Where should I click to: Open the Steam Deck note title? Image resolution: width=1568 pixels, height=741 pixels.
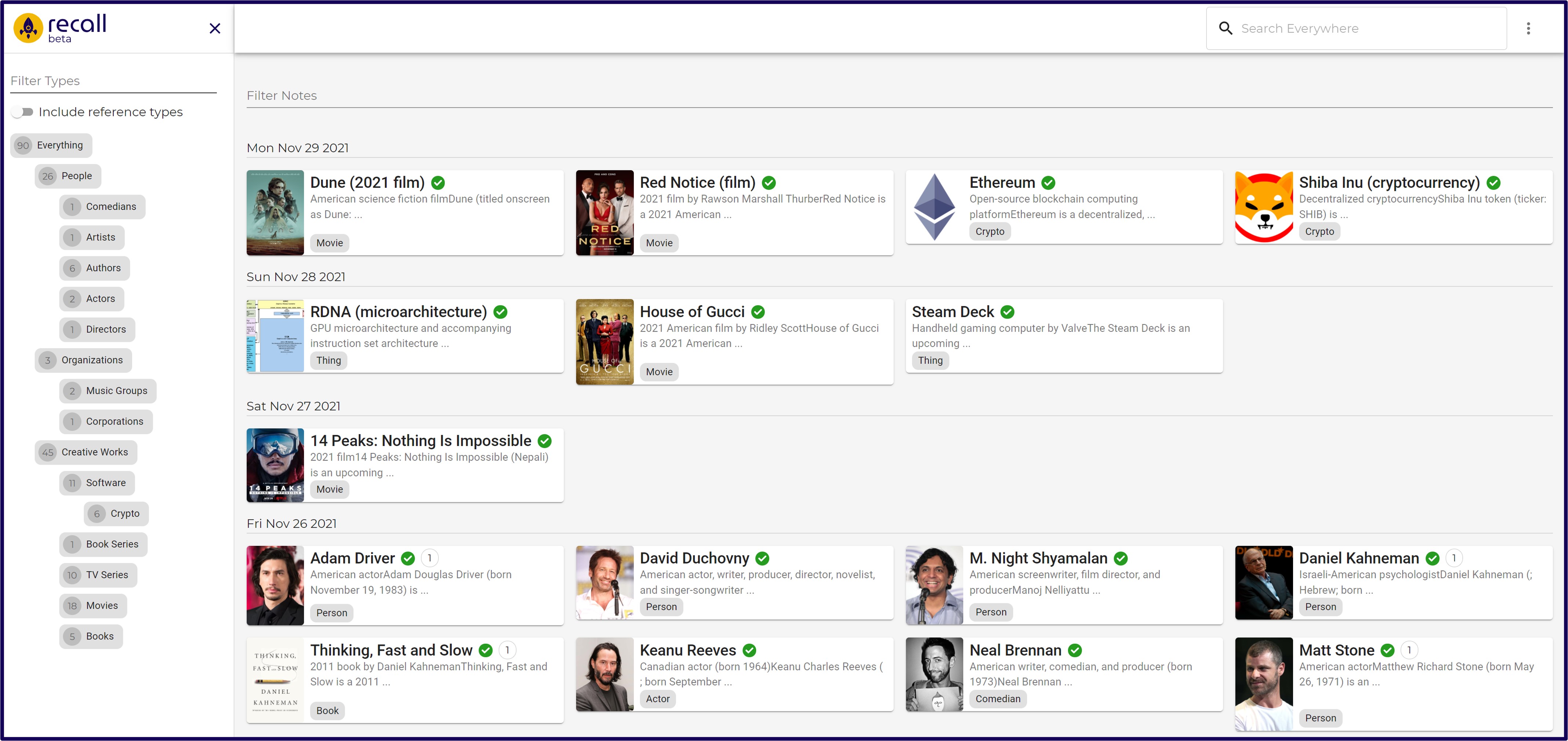[952, 312]
